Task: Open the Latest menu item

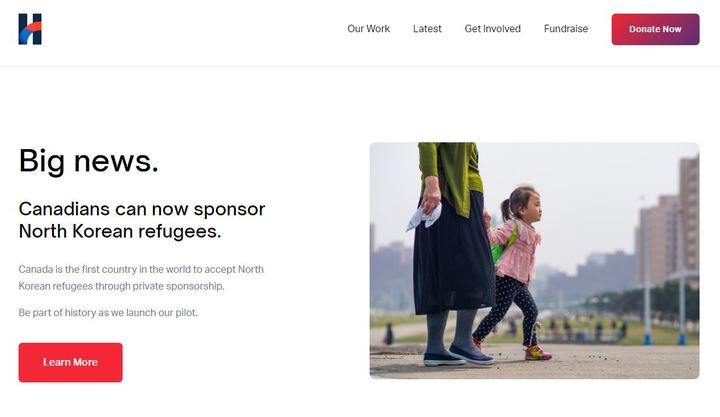Action: pyautogui.click(x=427, y=29)
